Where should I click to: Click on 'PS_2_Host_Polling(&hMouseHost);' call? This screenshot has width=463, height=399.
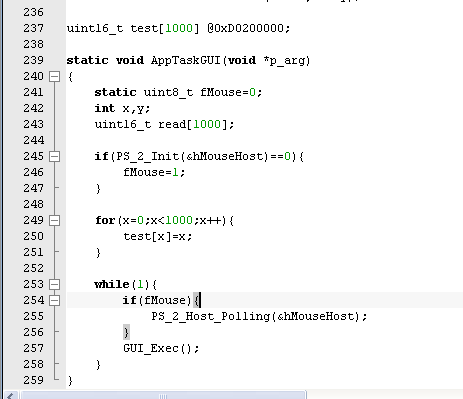[x=259, y=316]
